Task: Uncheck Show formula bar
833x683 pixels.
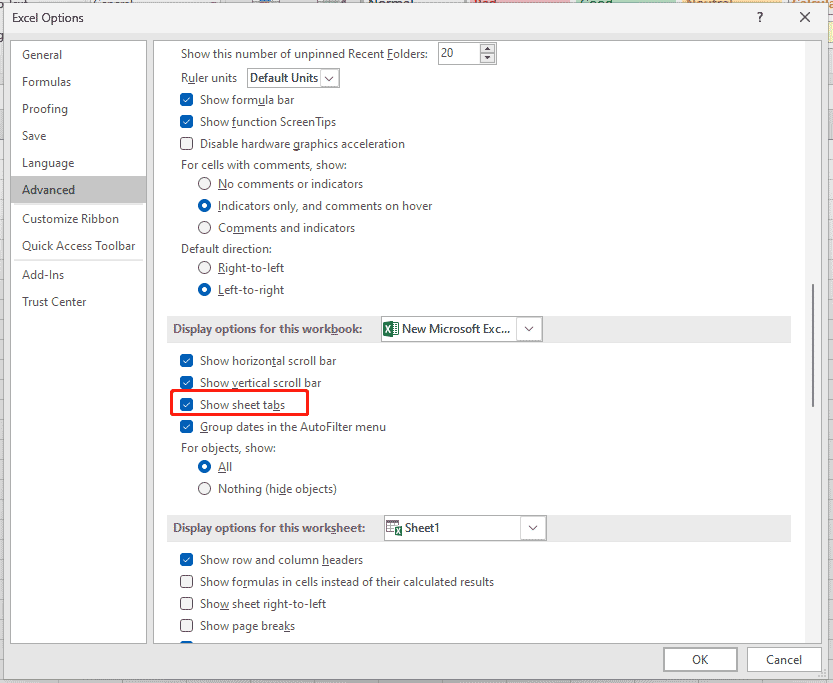Action: (x=186, y=99)
